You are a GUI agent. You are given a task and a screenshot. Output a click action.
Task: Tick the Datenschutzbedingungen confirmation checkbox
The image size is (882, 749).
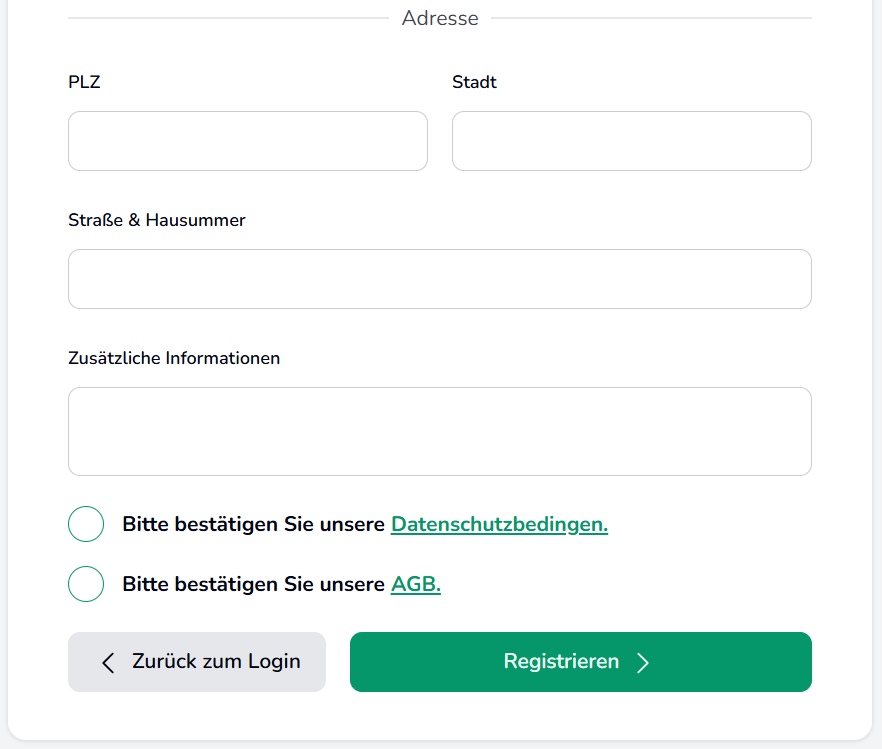click(x=86, y=524)
